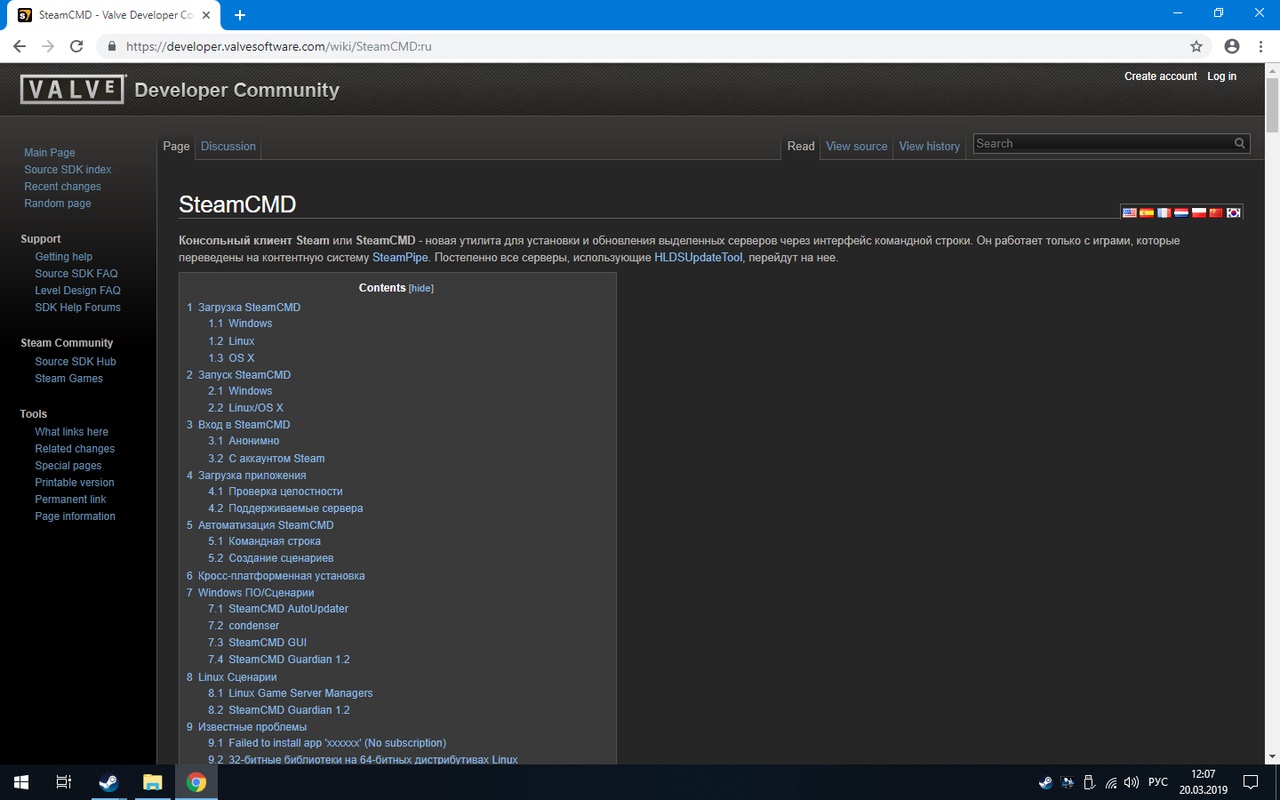The image size is (1280, 800).
Task: Bookmark this page with the star icon
Action: 1196,46
